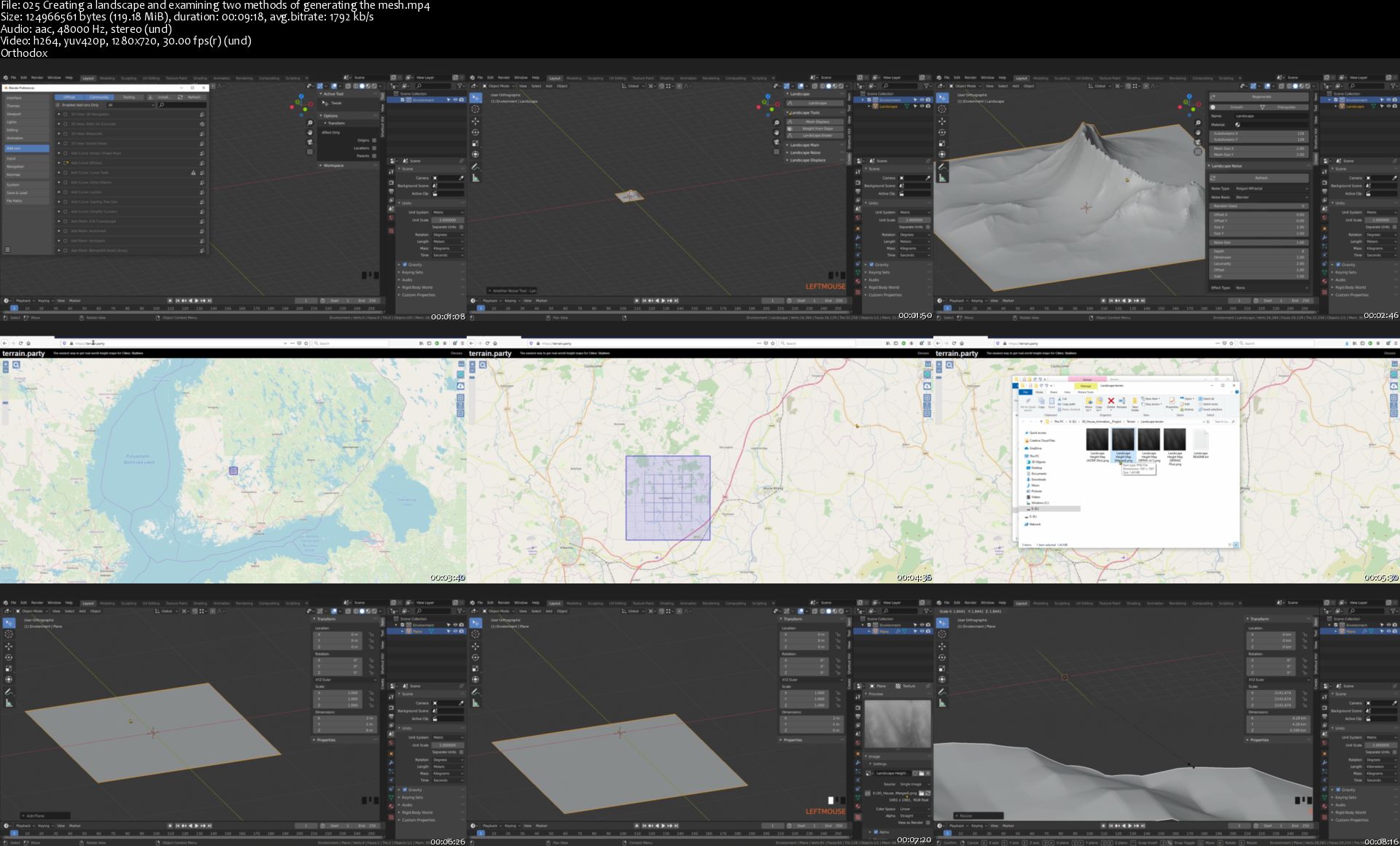Screen dimensions: 1400x846
Task: Adjust Random Seed slider in 00:02:46 frame
Action: click(1259, 206)
